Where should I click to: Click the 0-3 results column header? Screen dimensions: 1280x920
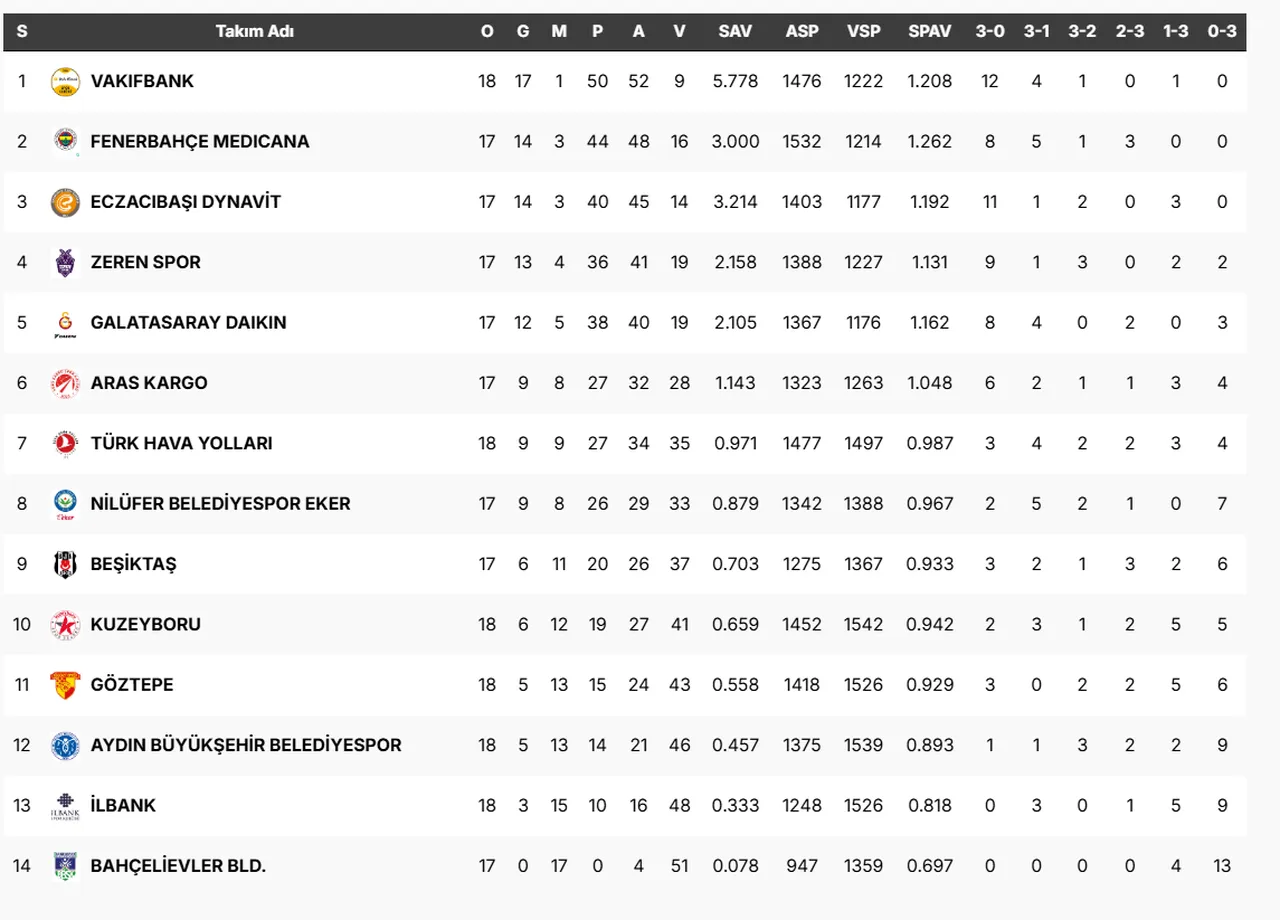pyautogui.click(x=1221, y=31)
